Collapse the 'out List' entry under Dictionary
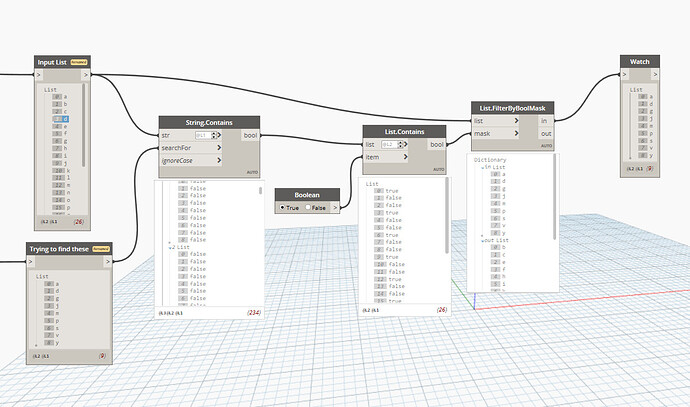The width and height of the screenshot is (690, 407). pos(483,241)
